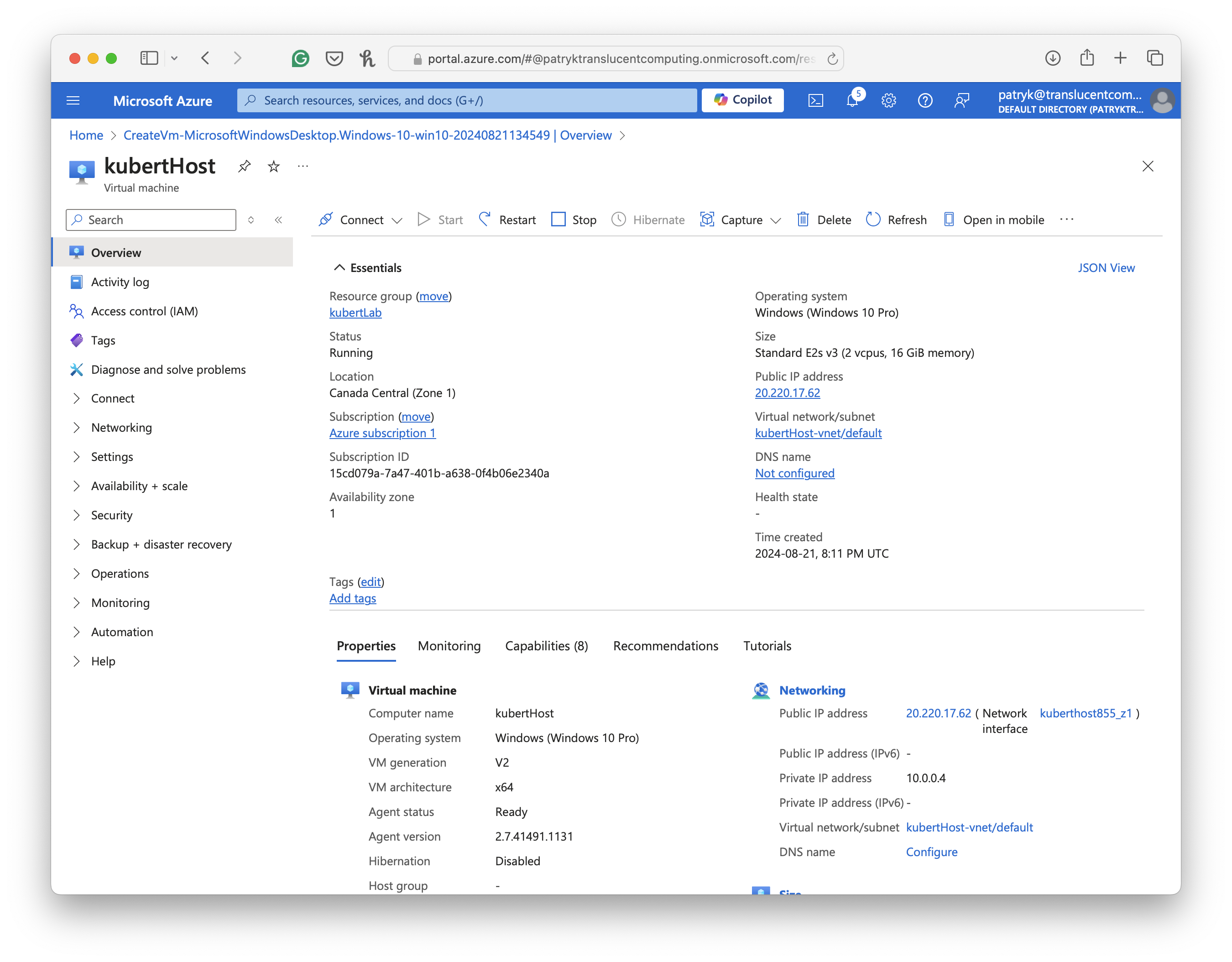Open Azure Cloud Shell icon

816,100
